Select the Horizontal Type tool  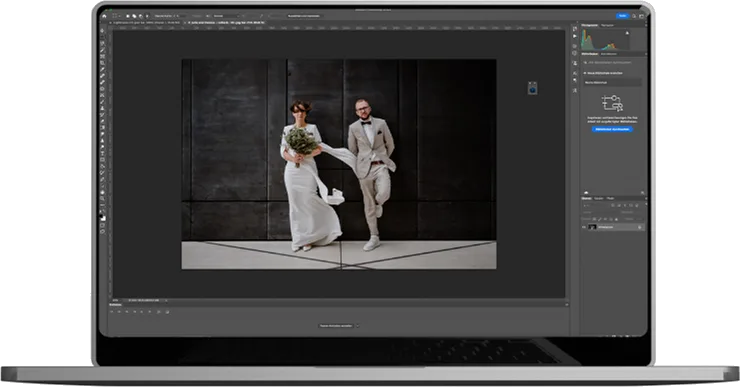point(102,152)
